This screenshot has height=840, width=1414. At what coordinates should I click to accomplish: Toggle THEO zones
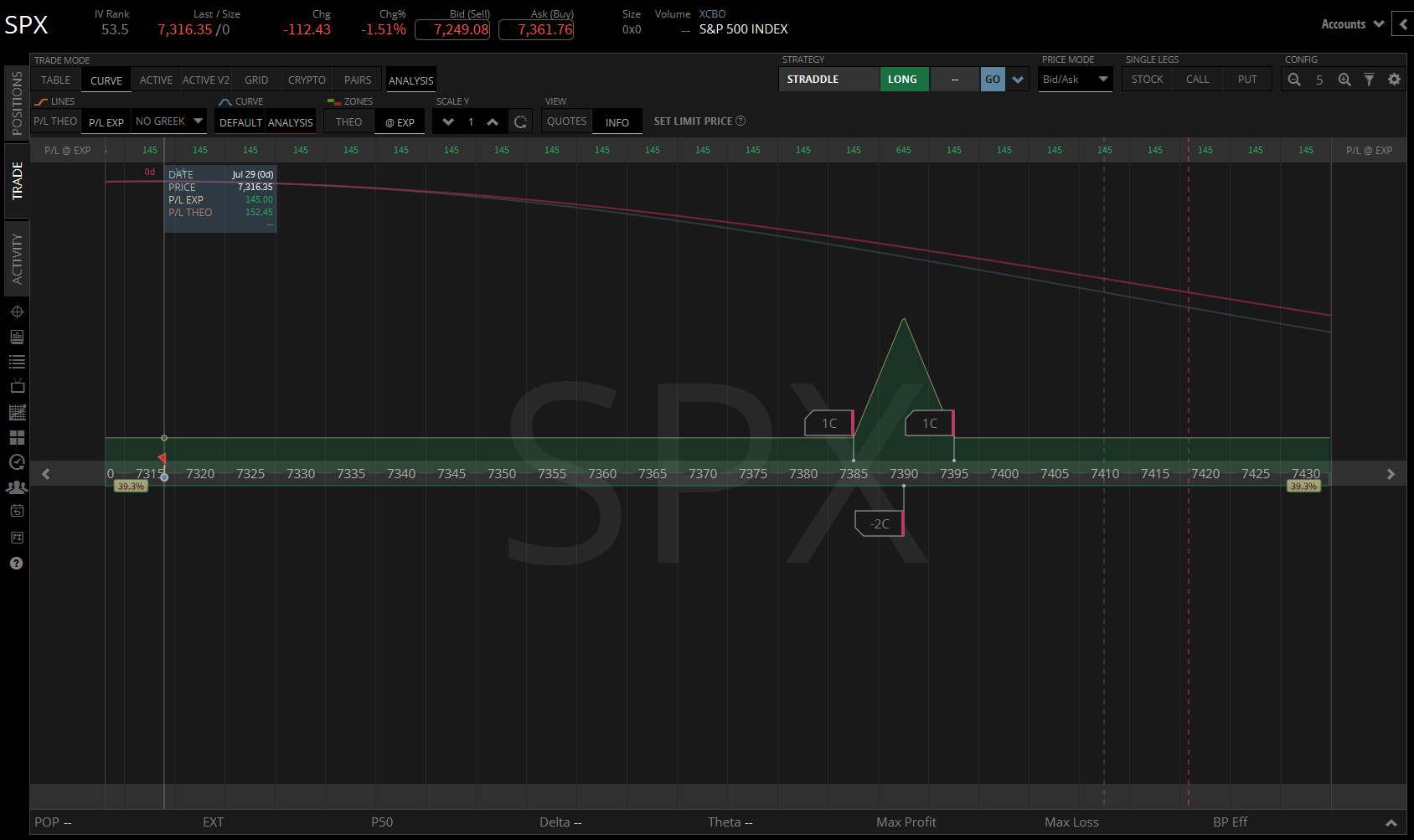click(x=349, y=121)
